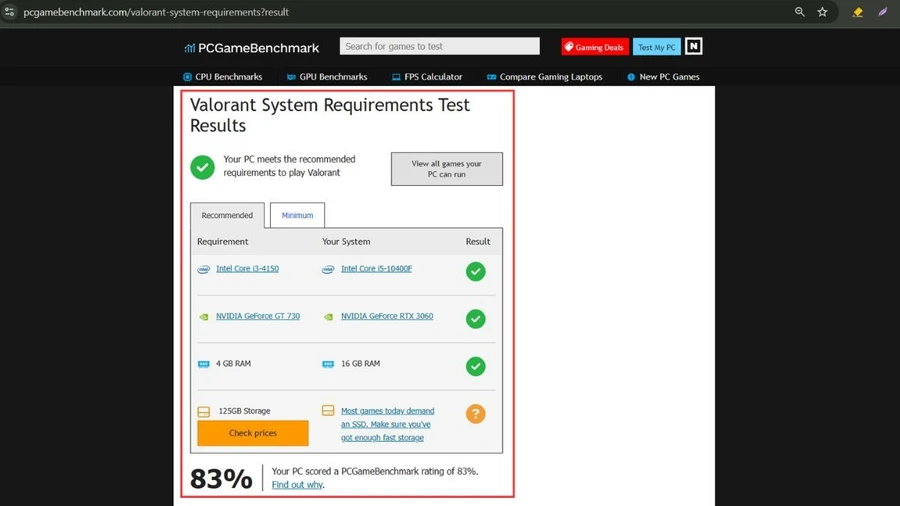Open the NVIDIA GeForce GT 730 link
The height and width of the screenshot is (506, 900).
click(258, 316)
